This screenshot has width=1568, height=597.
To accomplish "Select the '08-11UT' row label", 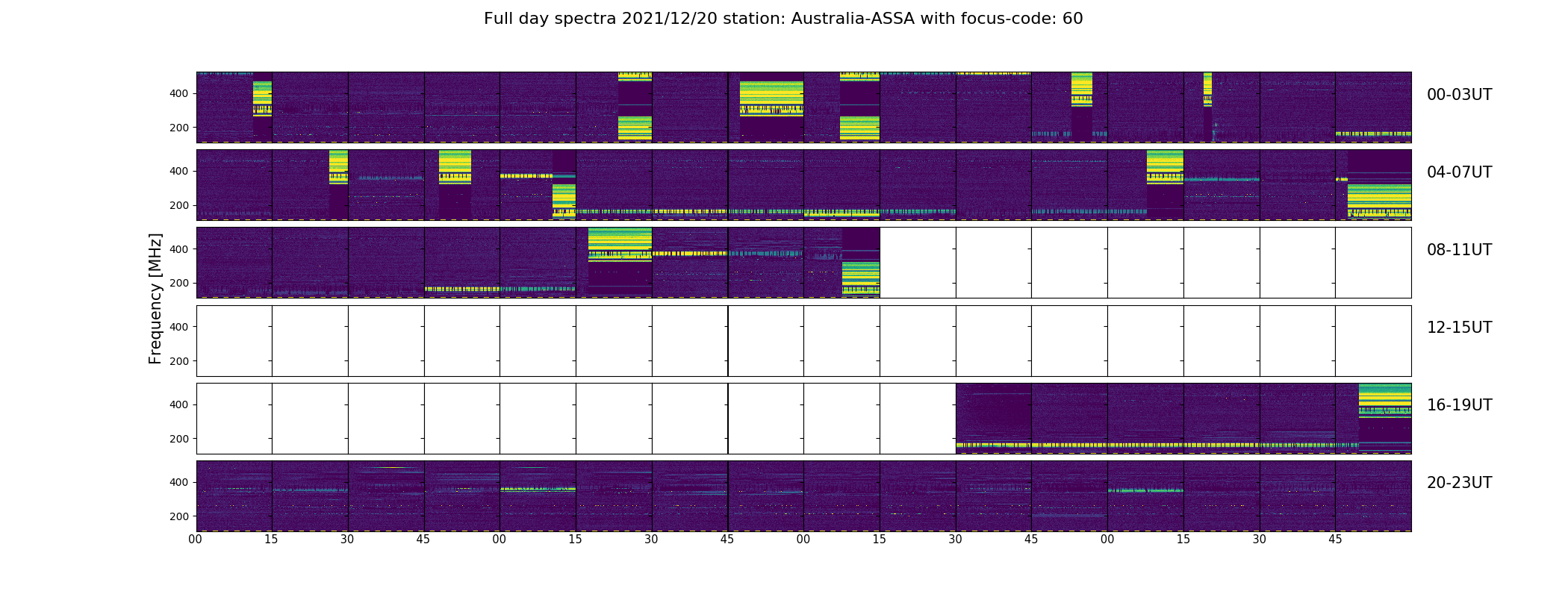I will (1459, 250).
